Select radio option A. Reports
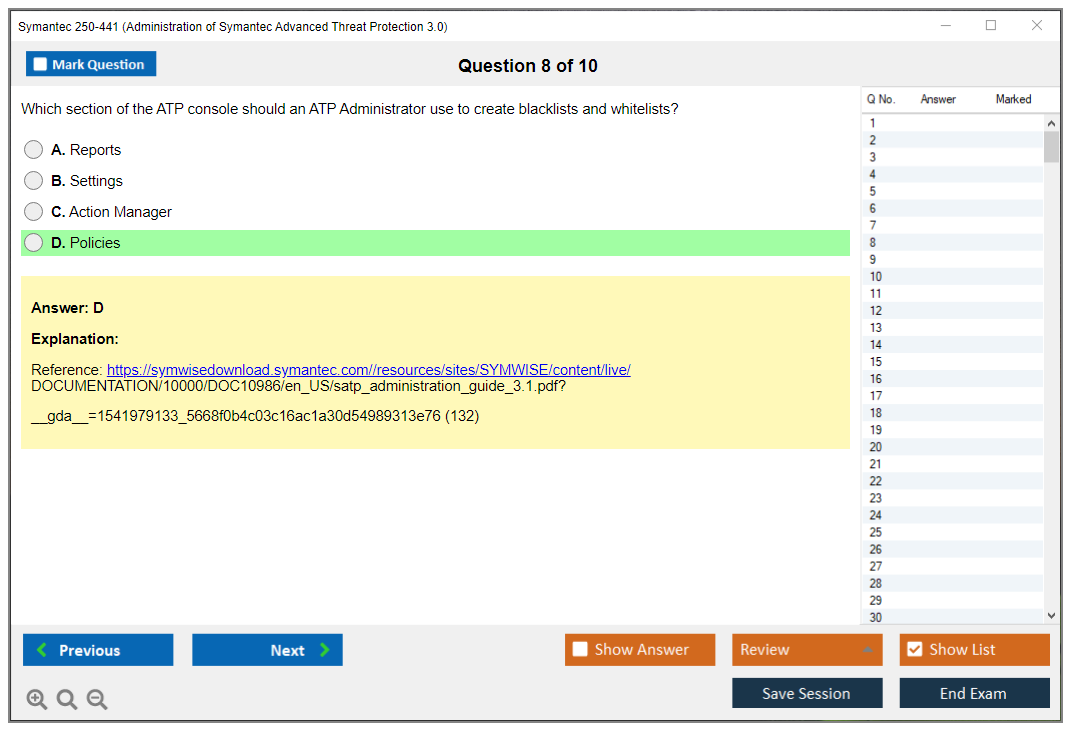Screen dimensions: 1075x735 (x=34, y=150)
